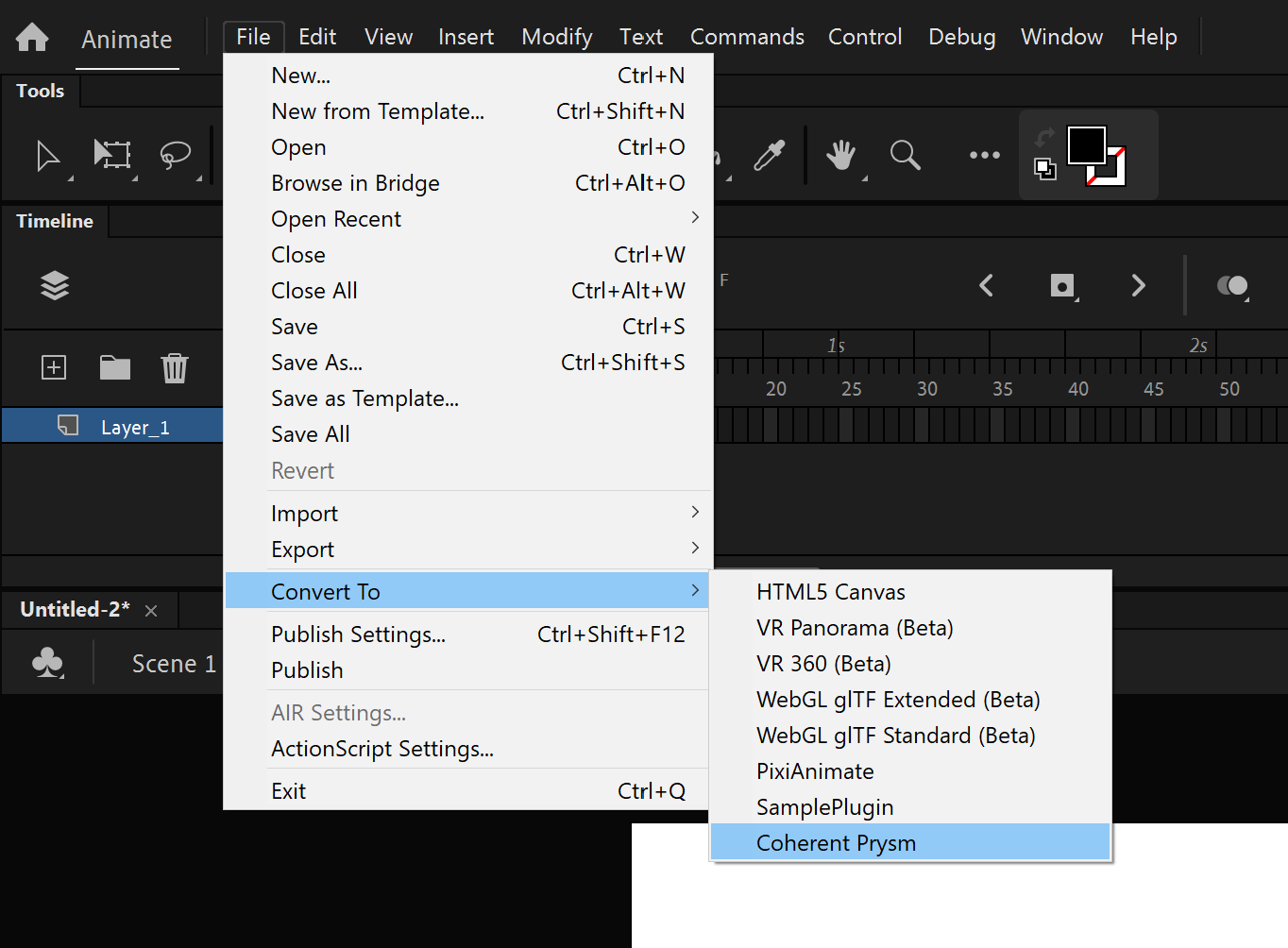
Task: Convert to WebGL glTF Standard (Beta)
Action: (910, 736)
